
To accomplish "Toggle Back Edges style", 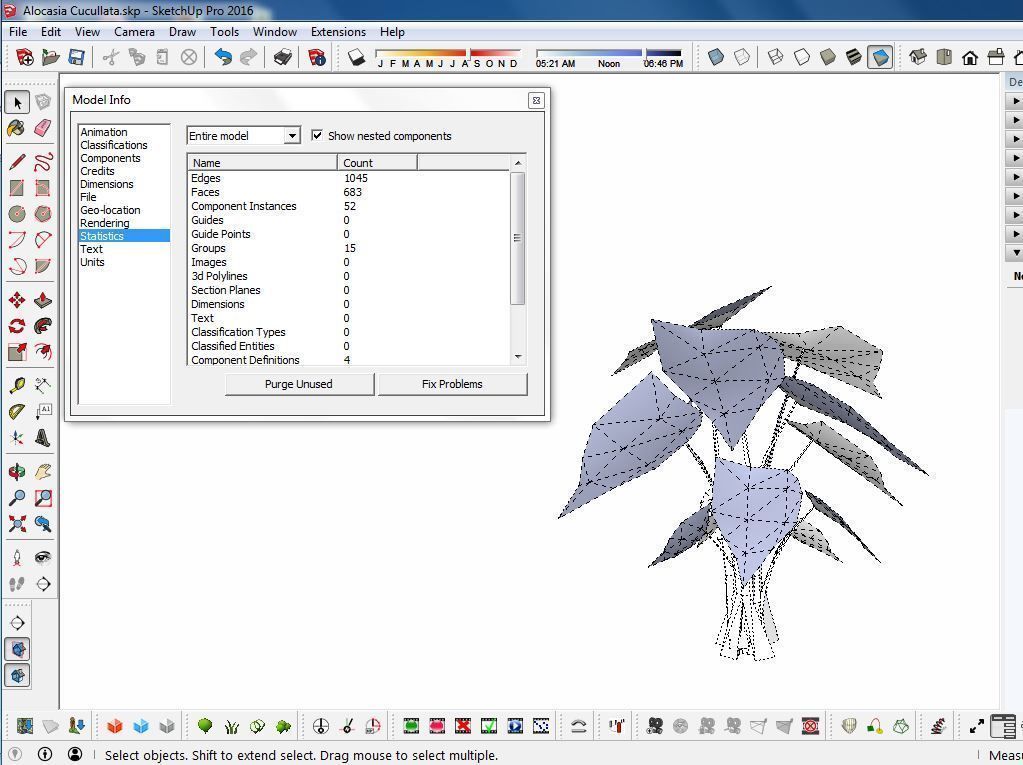I will [x=742, y=57].
